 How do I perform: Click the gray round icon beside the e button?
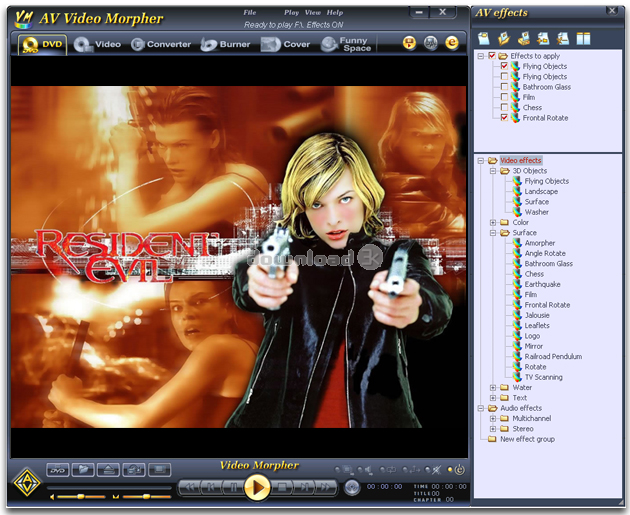pyautogui.click(x=431, y=43)
